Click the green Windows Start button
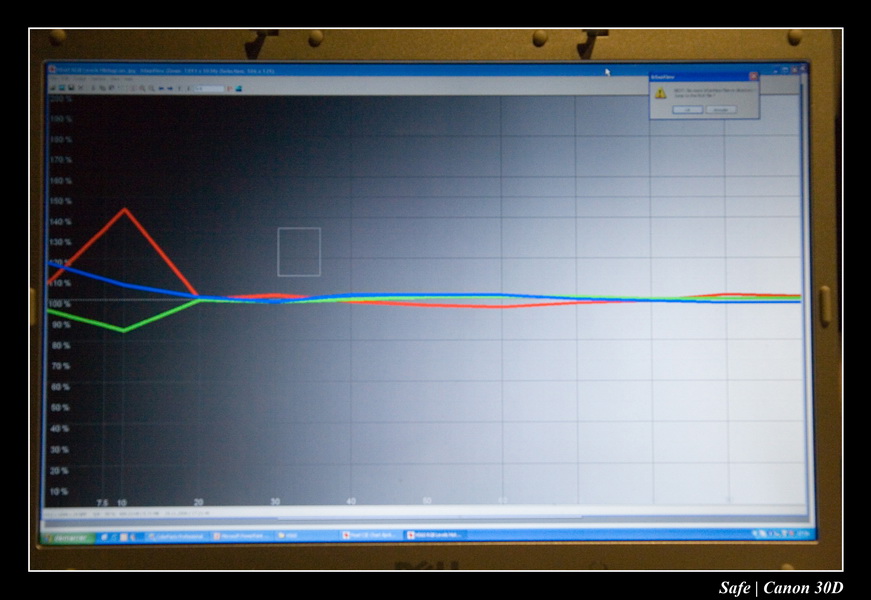This screenshot has height=600, width=871. pyautogui.click(x=66, y=537)
